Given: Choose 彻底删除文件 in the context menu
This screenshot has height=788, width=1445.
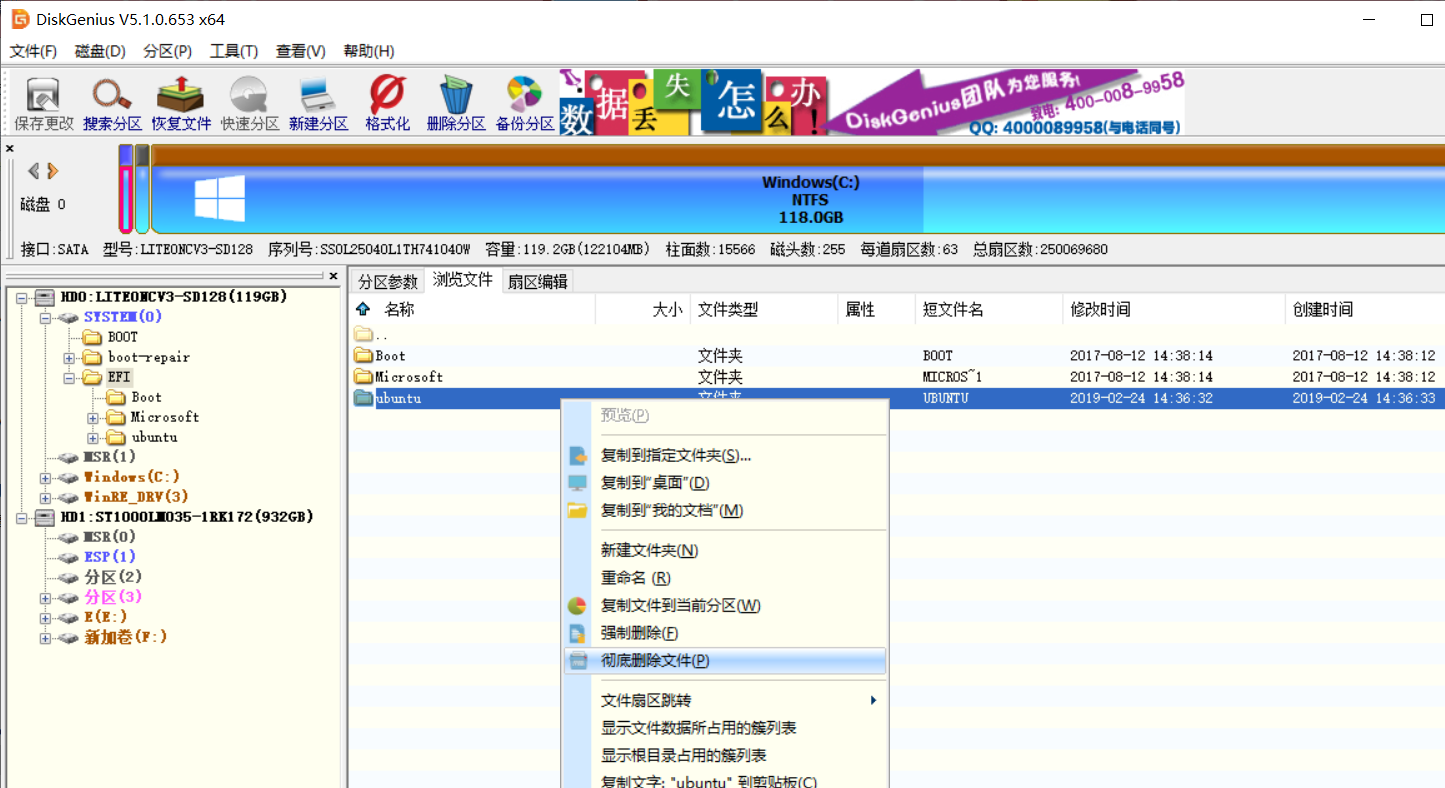Looking at the screenshot, I should tap(655, 661).
